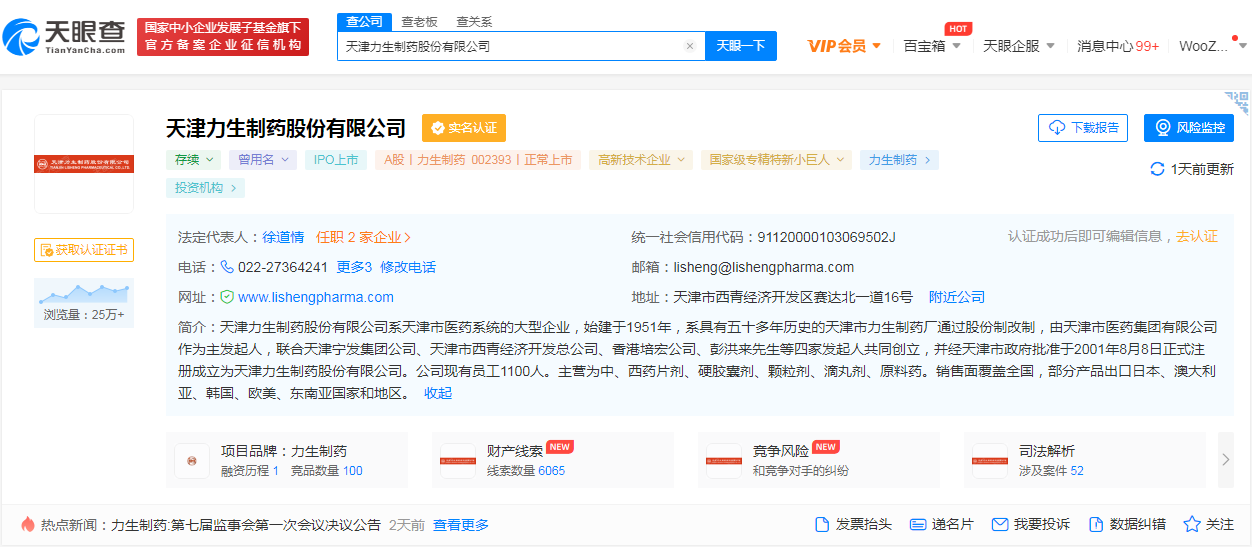
Task: Click the 官方备案企业征信机构 red banner
Action: (223, 37)
